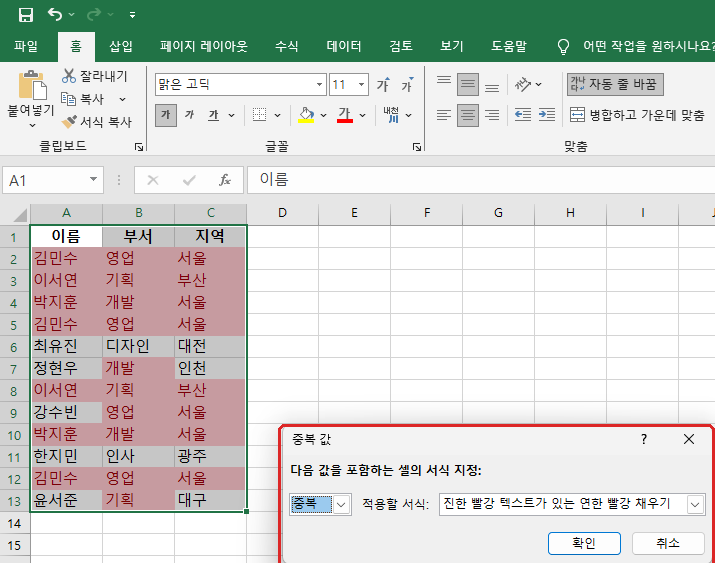Toggle bold formatting
715x563 pixels.
(166, 115)
